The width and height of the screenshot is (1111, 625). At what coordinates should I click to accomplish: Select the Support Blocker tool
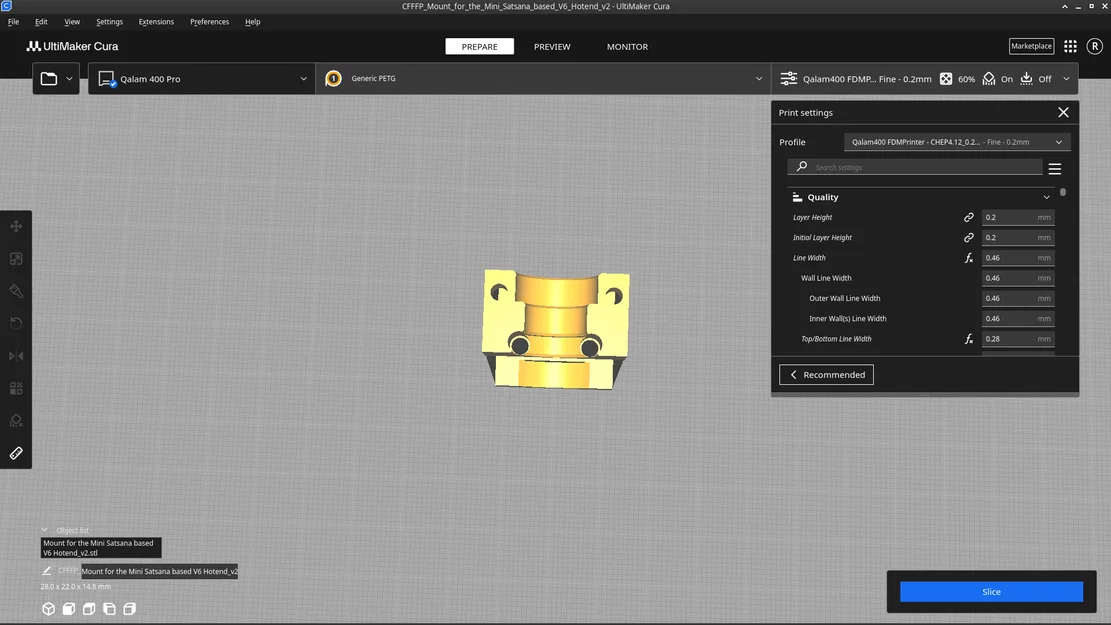pos(16,421)
